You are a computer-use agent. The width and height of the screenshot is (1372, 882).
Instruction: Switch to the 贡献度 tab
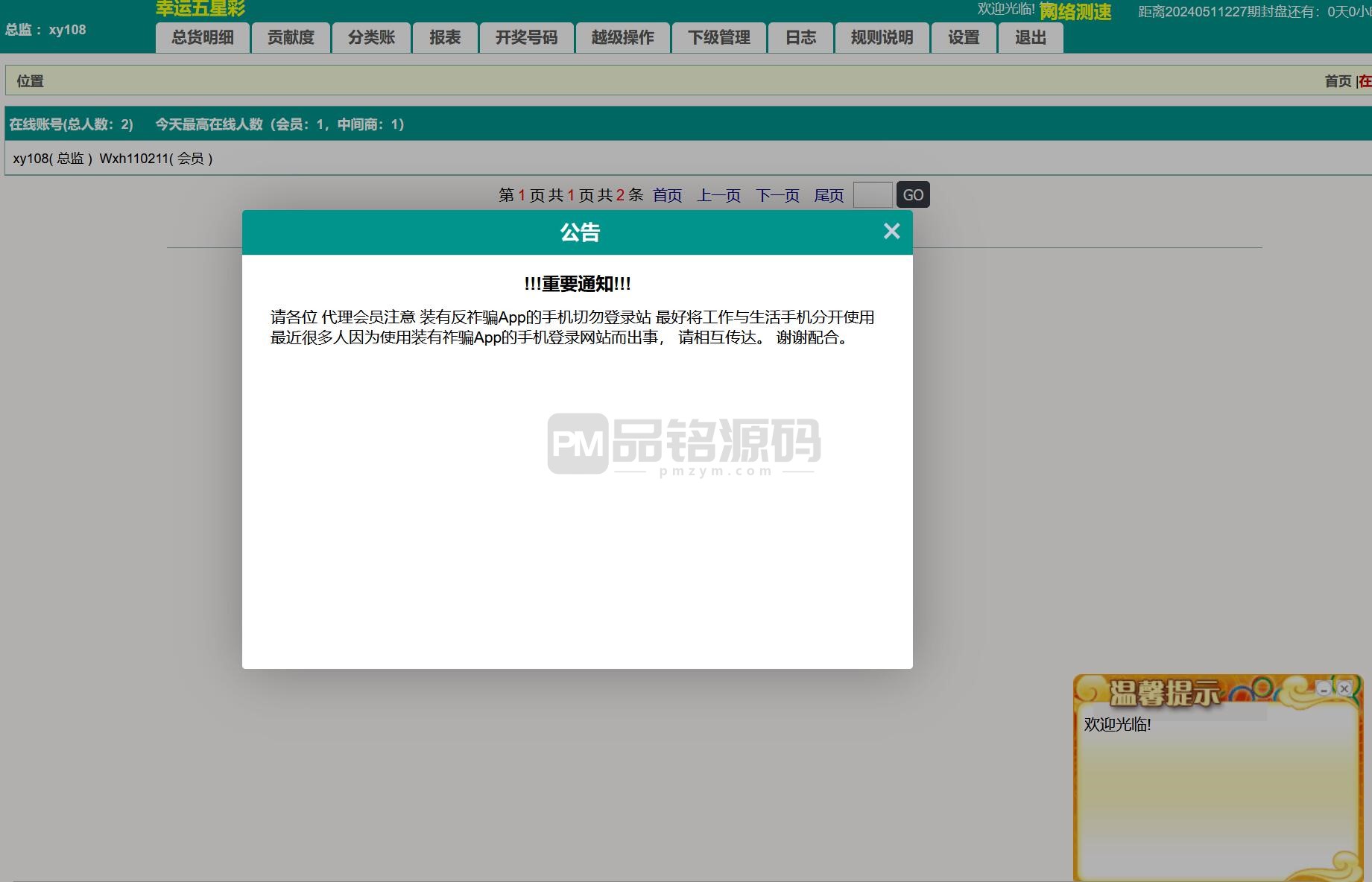point(291,38)
